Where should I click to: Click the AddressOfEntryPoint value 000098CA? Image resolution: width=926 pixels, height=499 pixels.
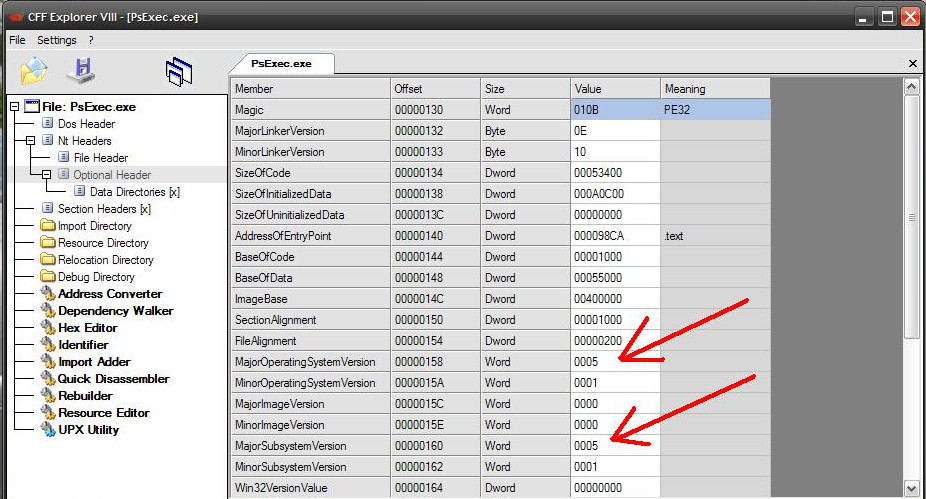615,236
